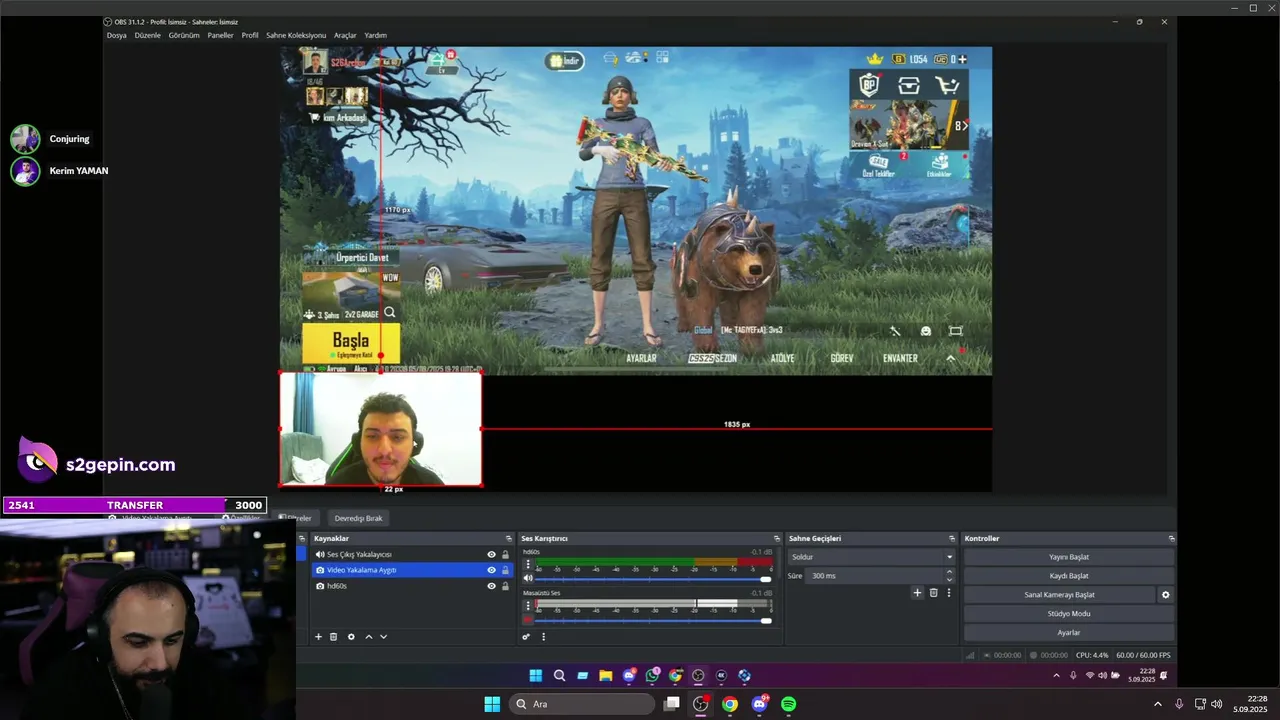This screenshot has width=1280, height=720.
Task: Open transition properties three-dot menu
Action: pos(949,593)
